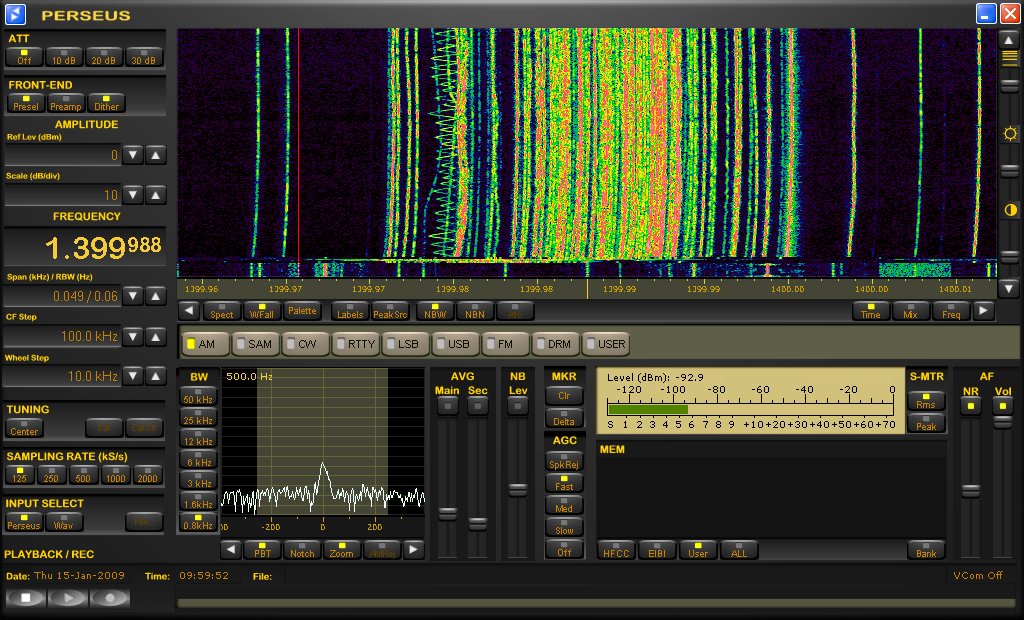Click the contrast half-circle icon
Image resolution: width=1024 pixels, height=620 pixels.
pyautogui.click(x=1010, y=210)
